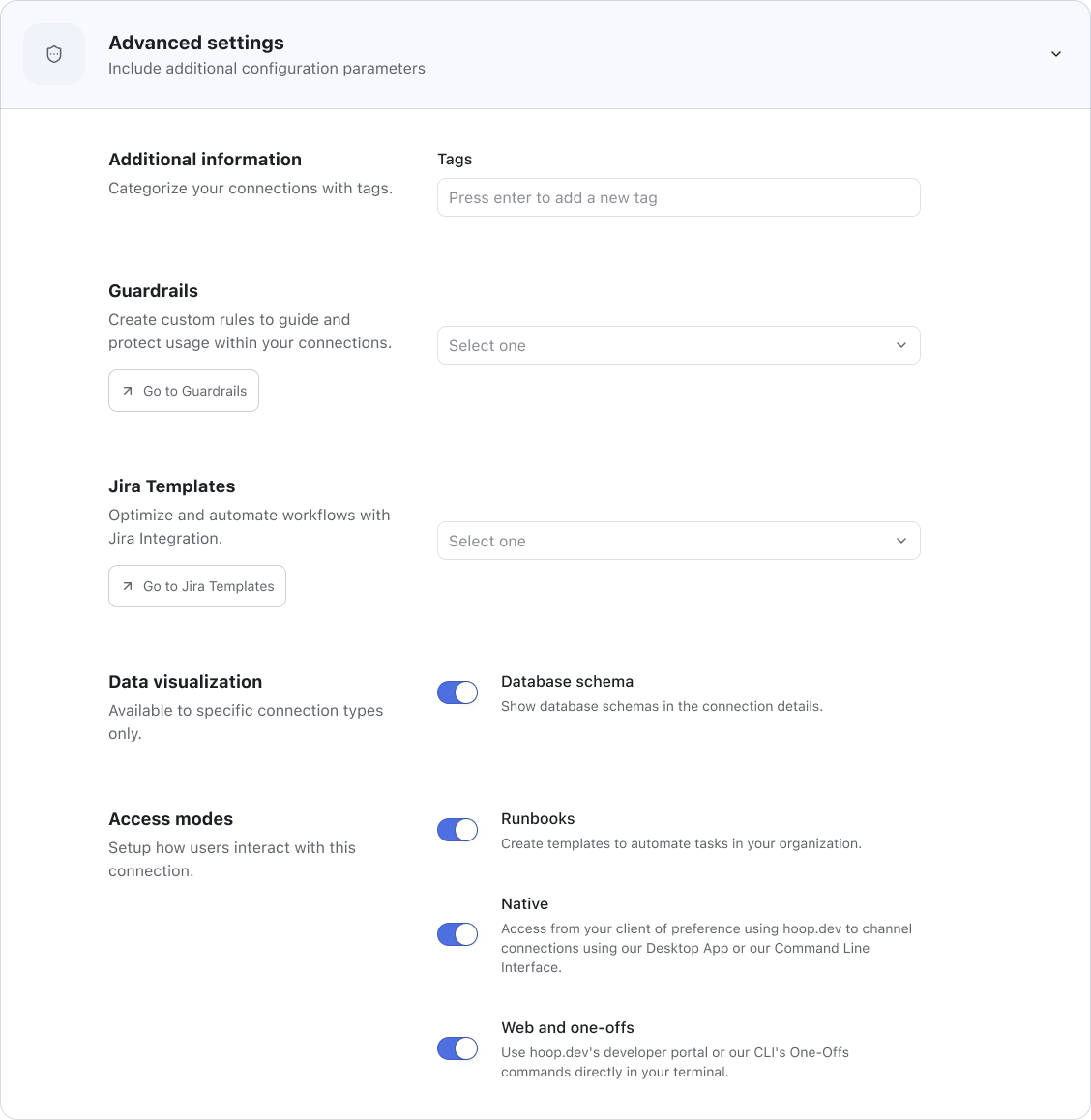Switch off Web and one-offs toggle
This screenshot has height=1120, width=1091.
tap(457, 1048)
